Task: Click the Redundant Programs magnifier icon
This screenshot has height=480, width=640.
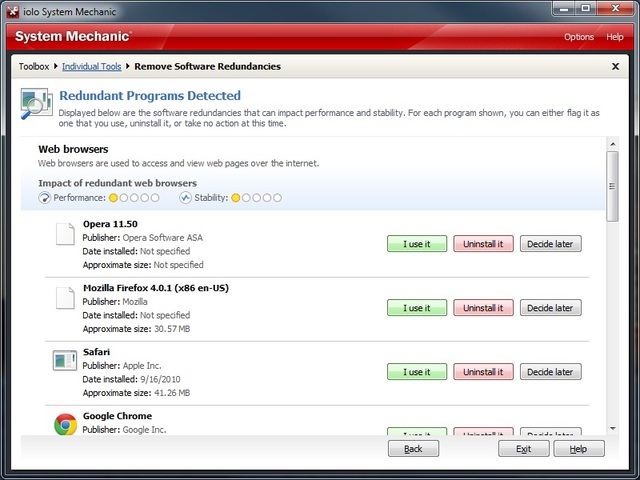Action: (x=36, y=104)
